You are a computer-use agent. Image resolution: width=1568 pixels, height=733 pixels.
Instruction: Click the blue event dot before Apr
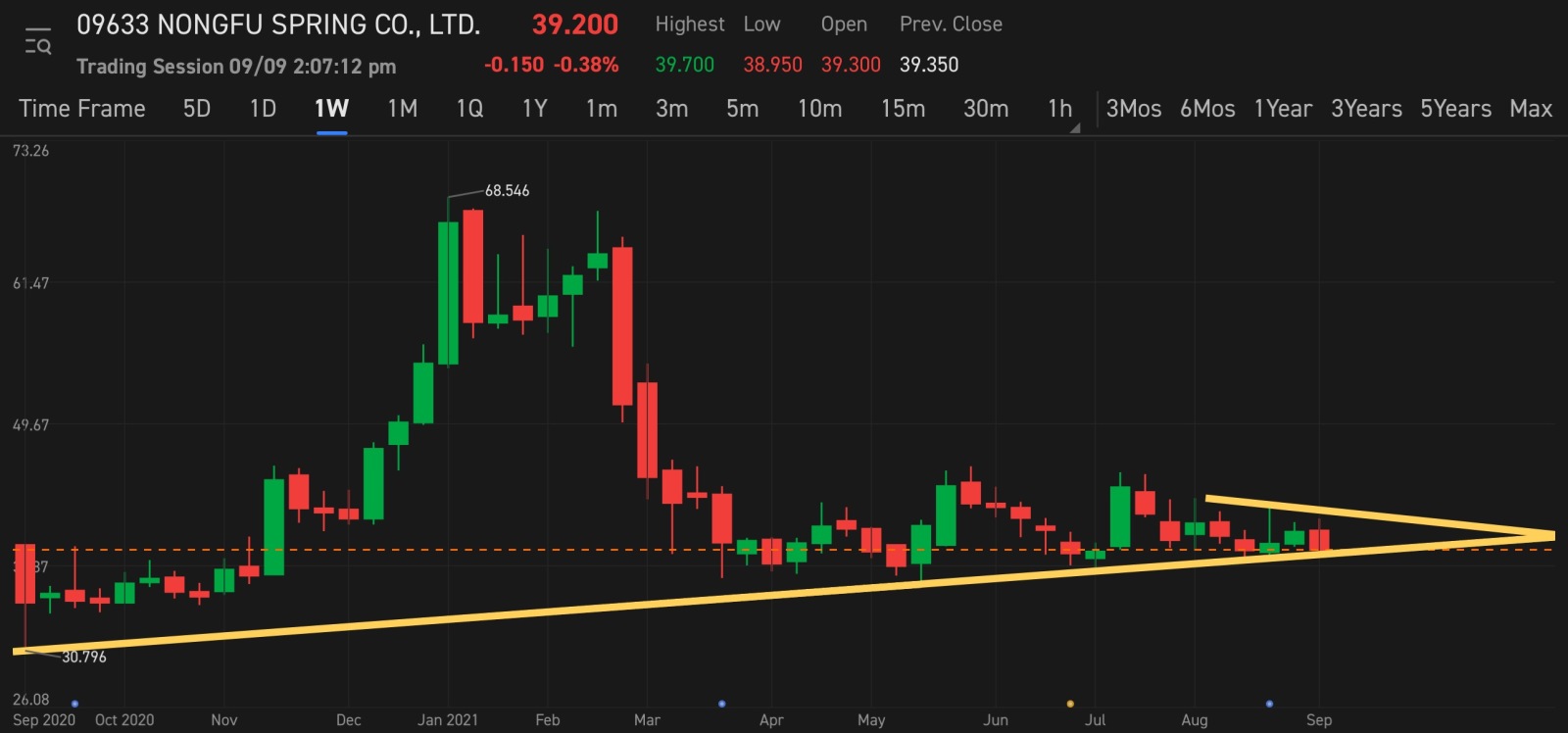tap(722, 704)
